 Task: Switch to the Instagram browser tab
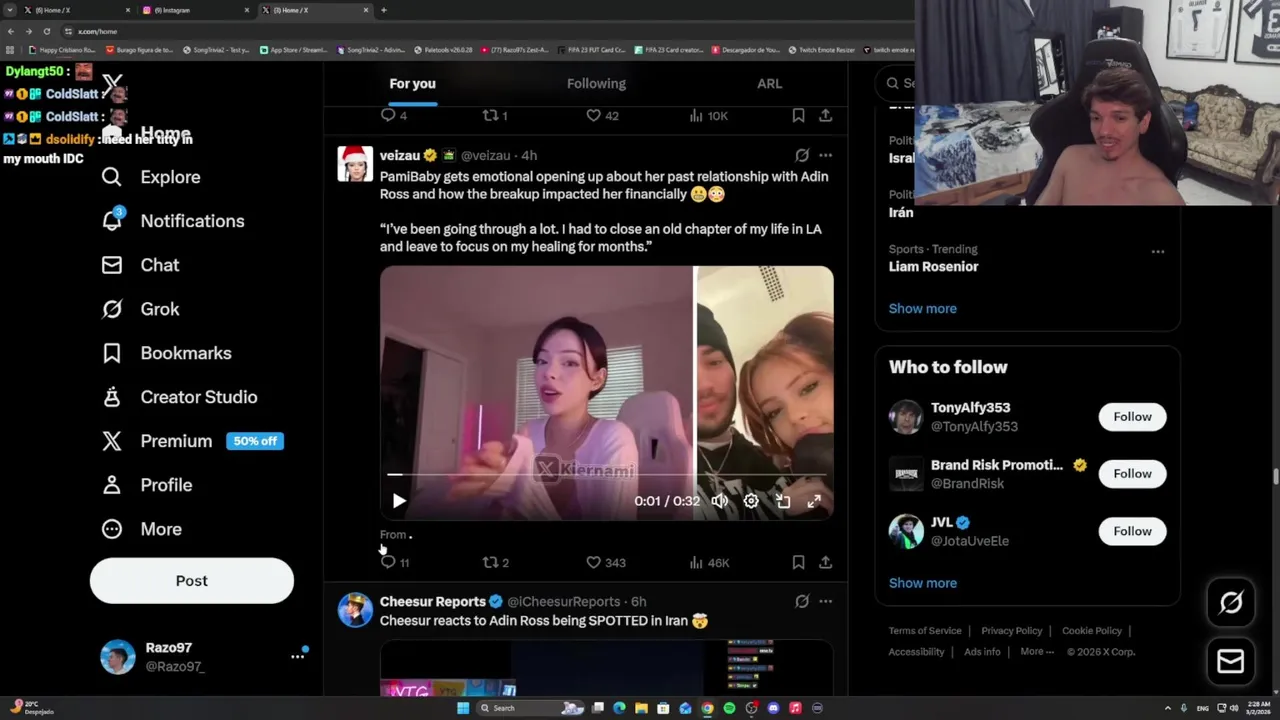(x=197, y=10)
